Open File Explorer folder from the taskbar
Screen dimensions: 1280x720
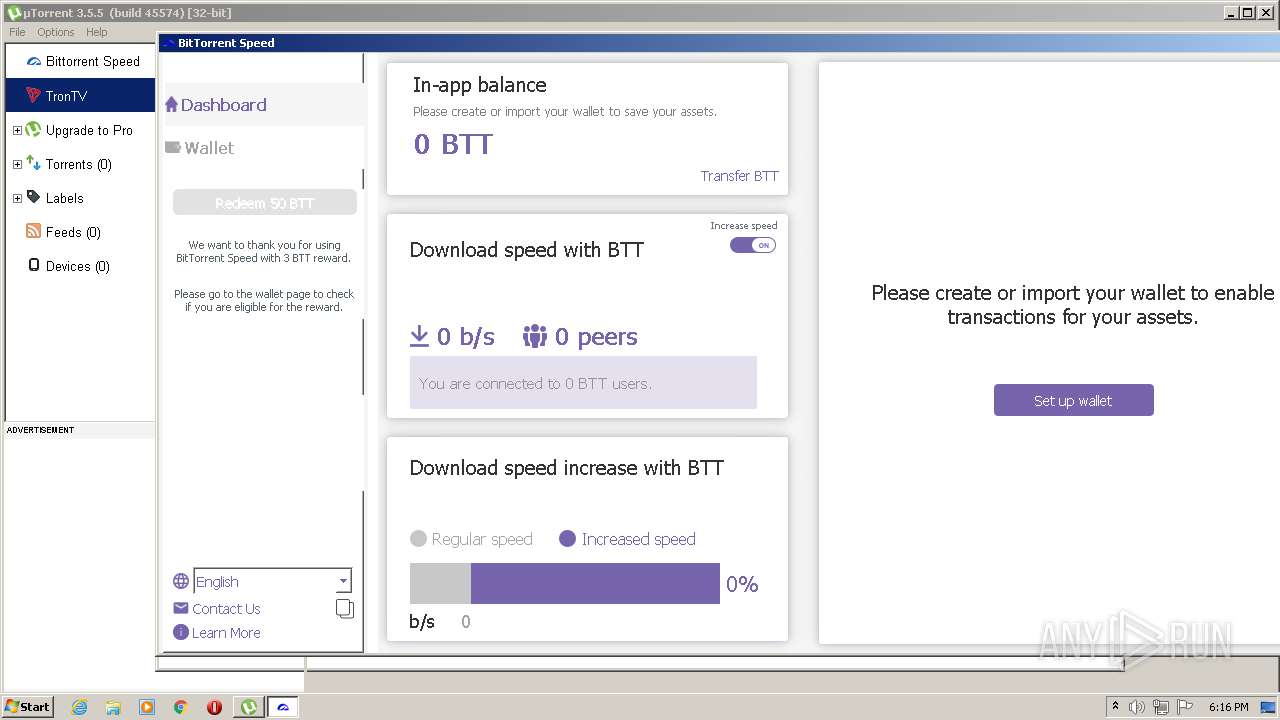click(x=113, y=707)
